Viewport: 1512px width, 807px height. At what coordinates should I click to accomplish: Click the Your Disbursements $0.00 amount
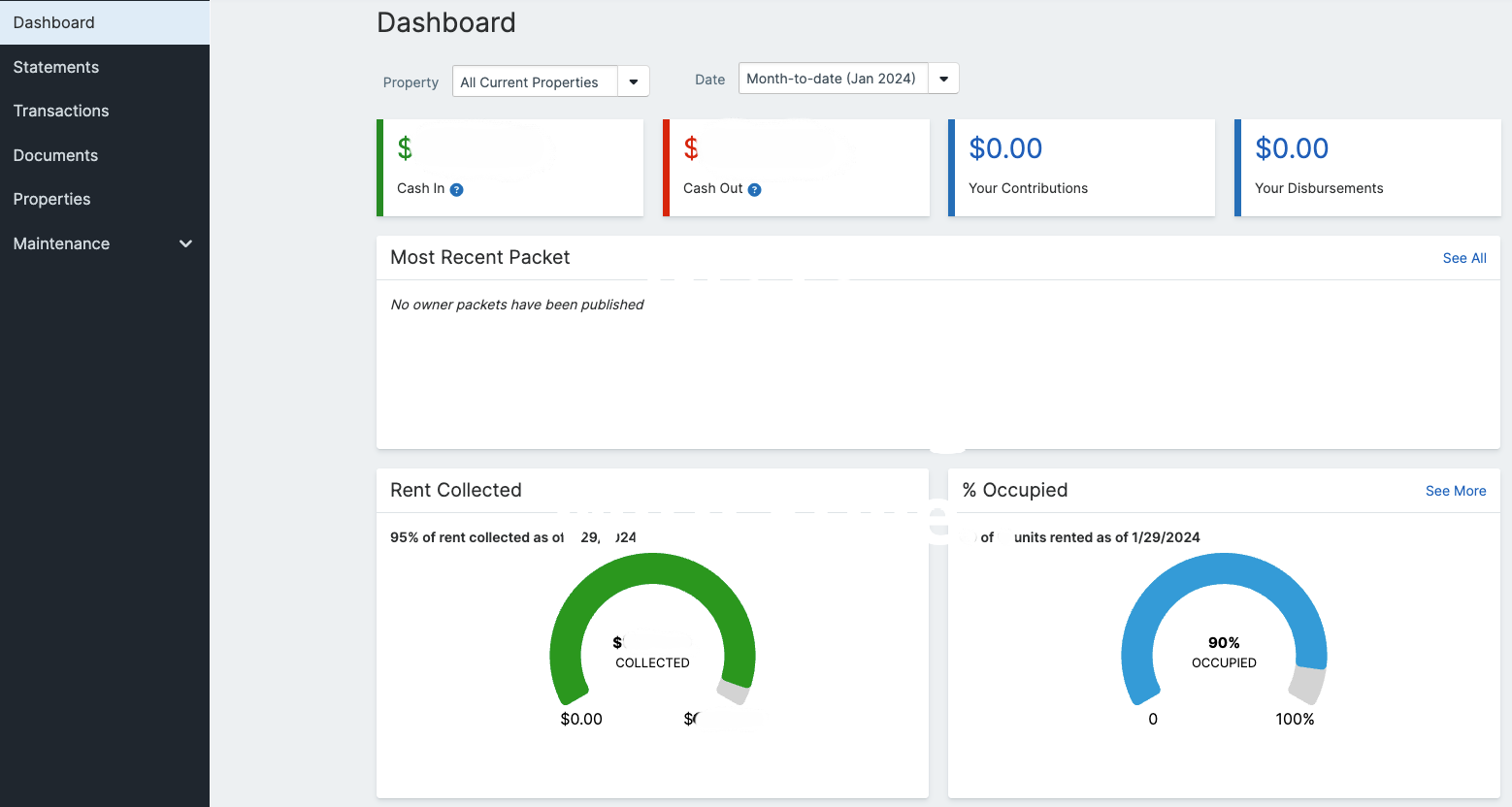[x=1292, y=148]
